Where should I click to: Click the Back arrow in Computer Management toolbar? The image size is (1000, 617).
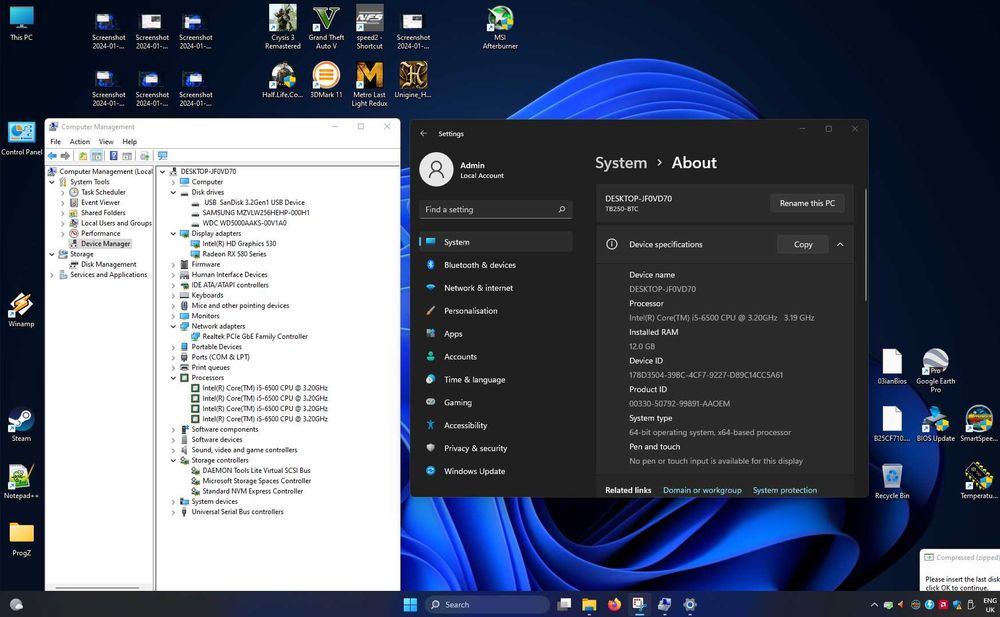click(x=52, y=156)
